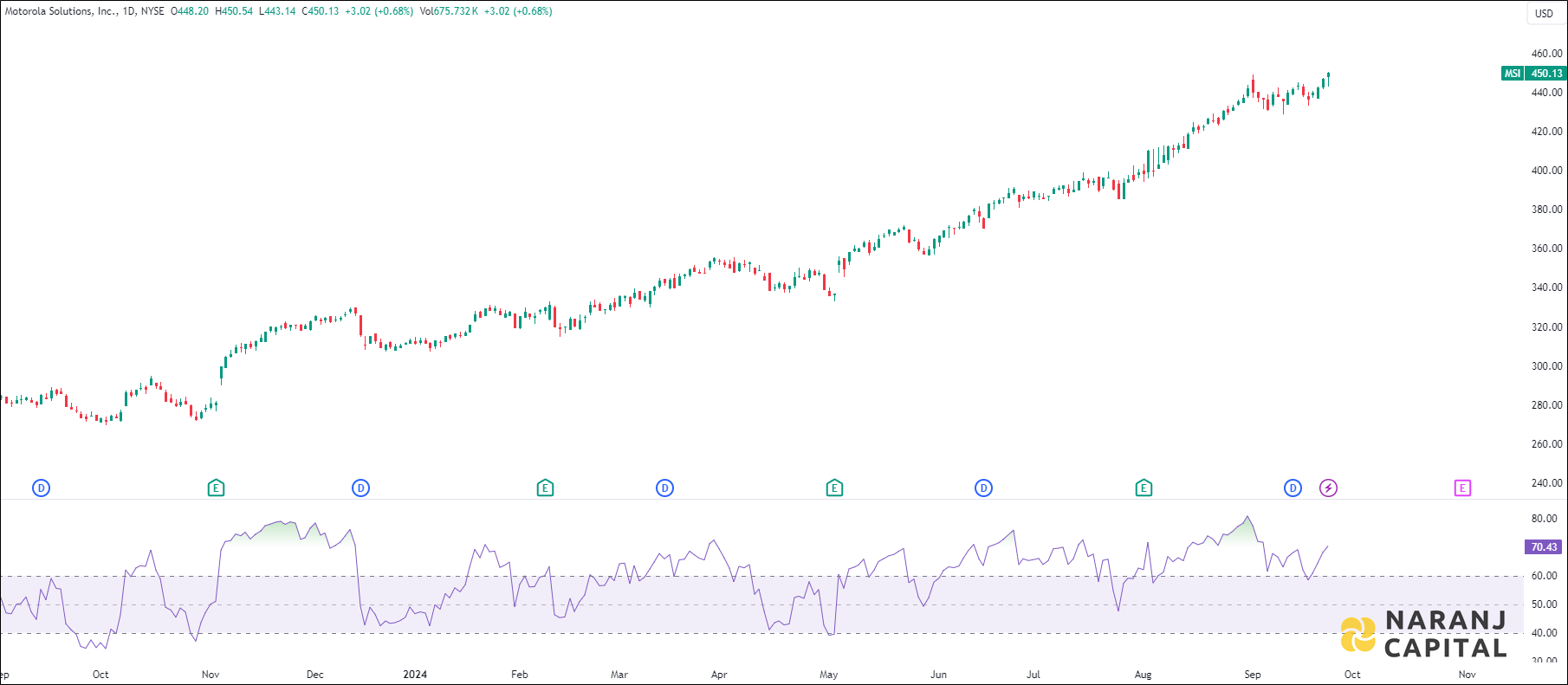Click the dividend marker in mid-March 2024

pyautogui.click(x=664, y=488)
